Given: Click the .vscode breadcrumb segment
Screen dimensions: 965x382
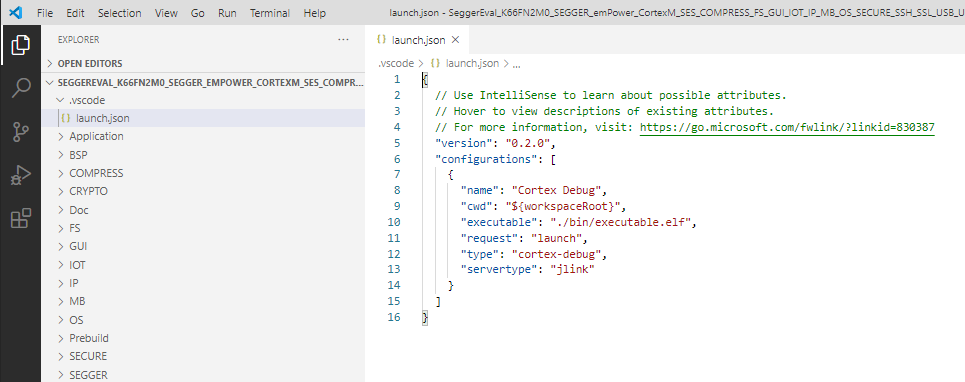Looking at the screenshot, I should (x=395, y=63).
